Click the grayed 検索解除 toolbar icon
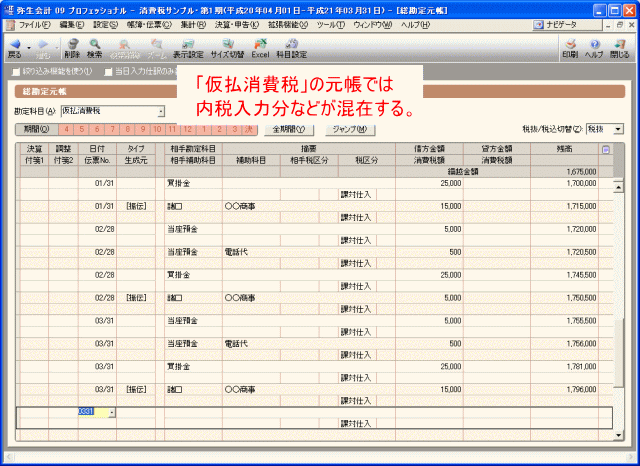Viewport: 640px width, 466px height. [124, 44]
